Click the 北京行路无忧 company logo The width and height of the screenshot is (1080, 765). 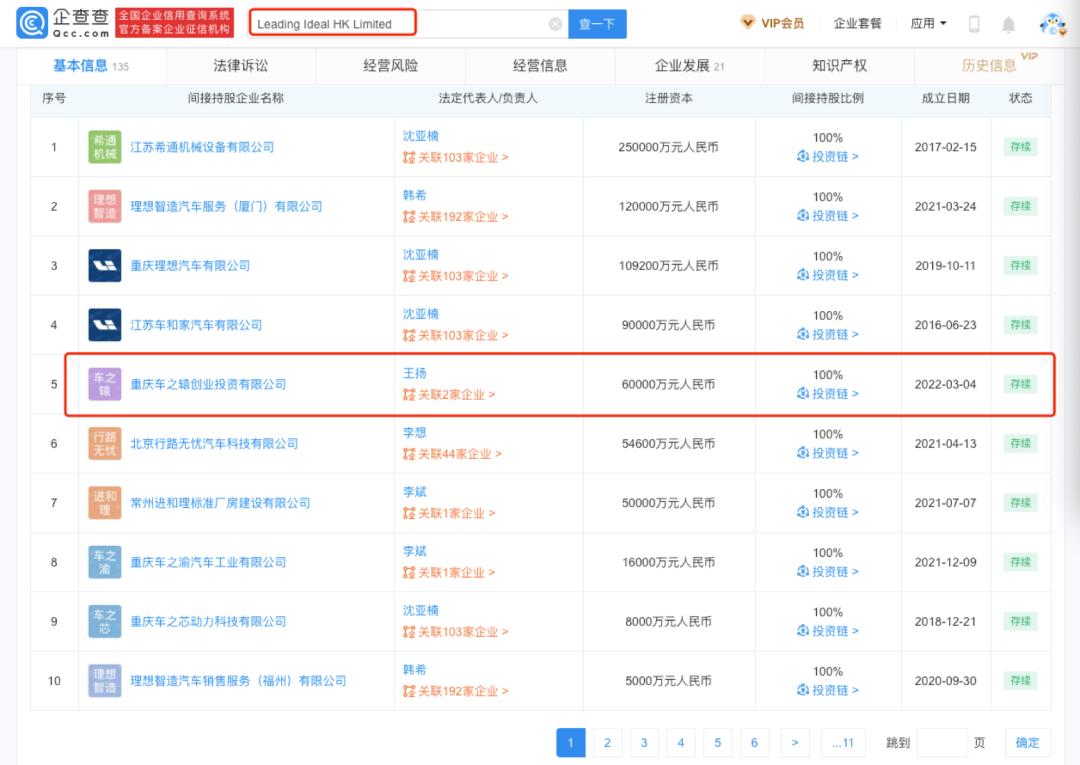click(x=105, y=443)
